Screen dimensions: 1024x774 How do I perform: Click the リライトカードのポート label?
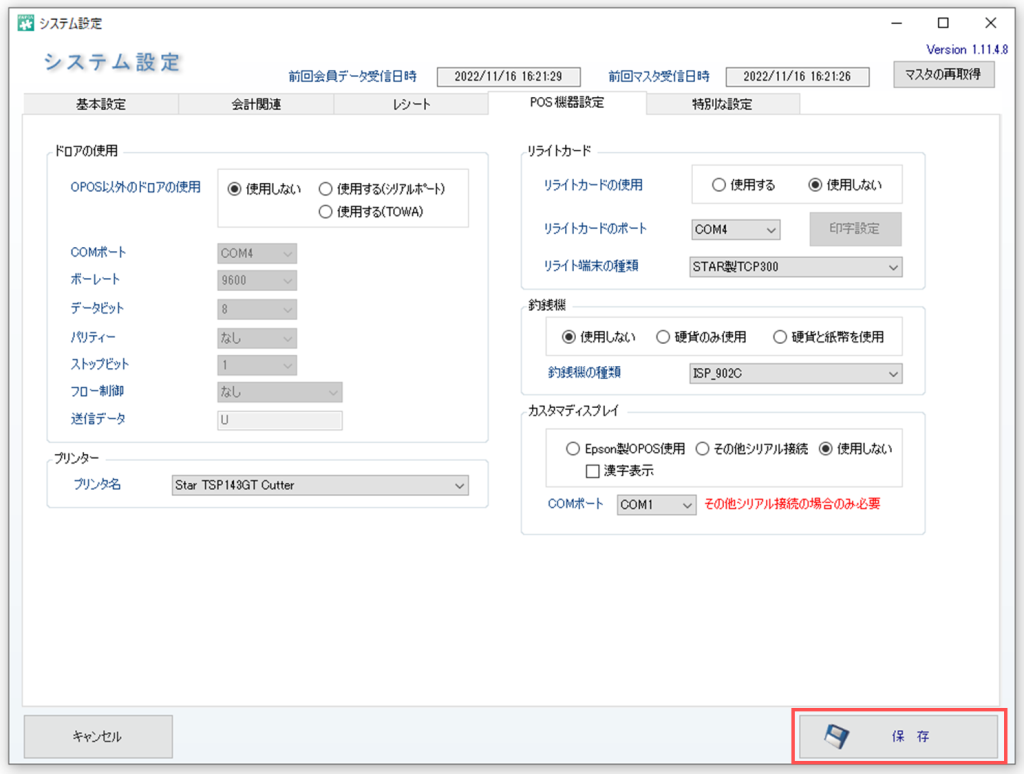(x=596, y=229)
